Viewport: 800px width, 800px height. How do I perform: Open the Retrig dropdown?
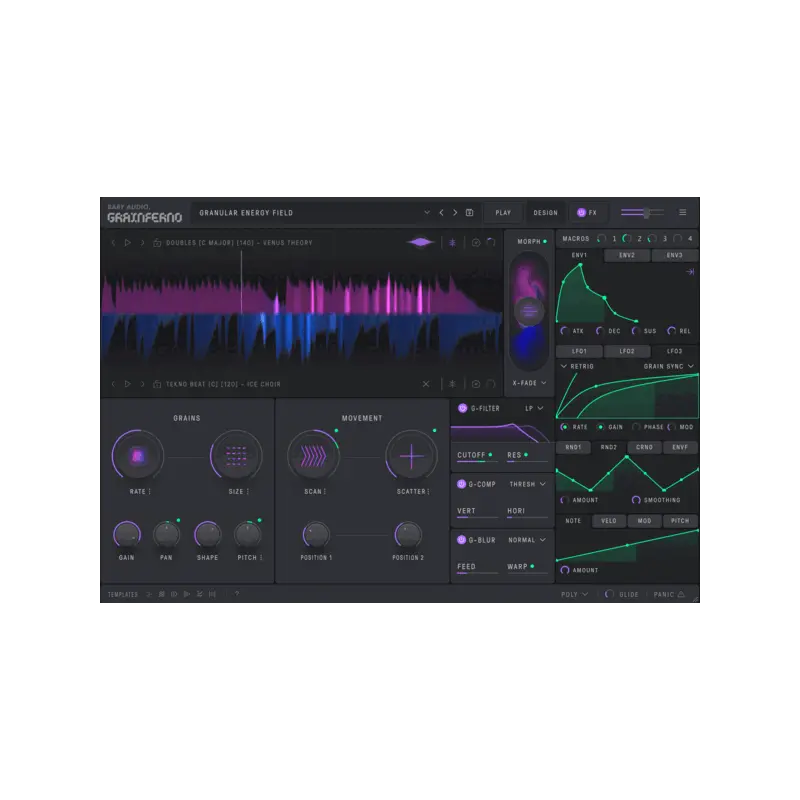pos(577,366)
